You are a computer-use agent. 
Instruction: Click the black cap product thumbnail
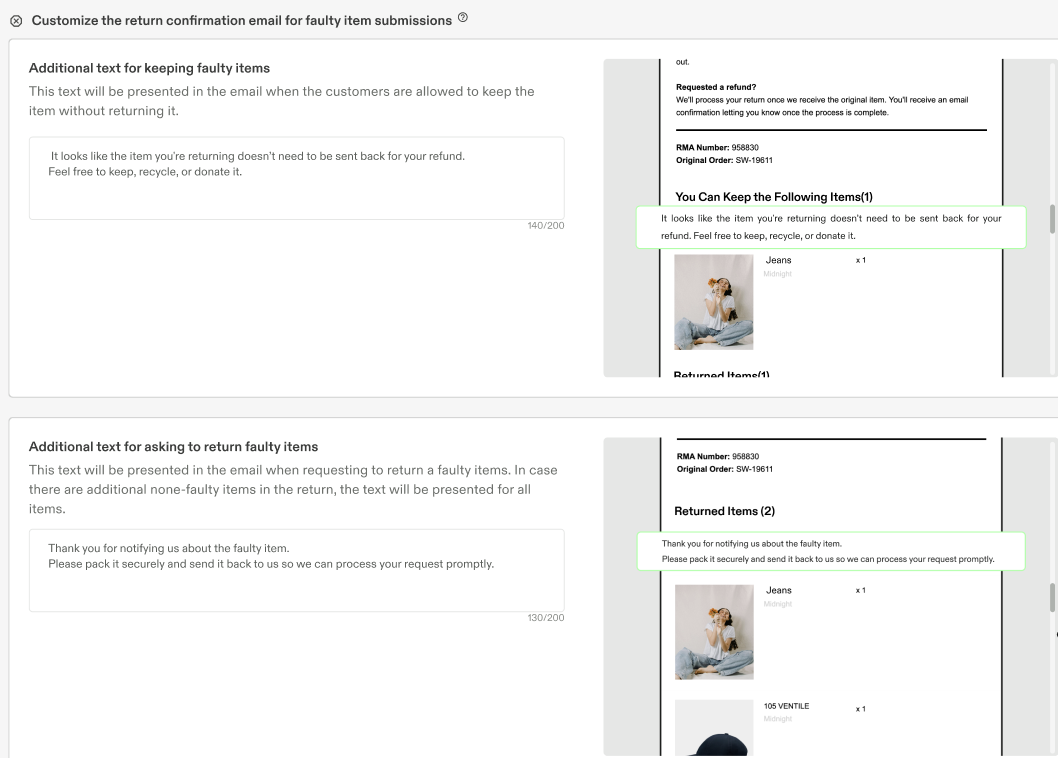714,728
